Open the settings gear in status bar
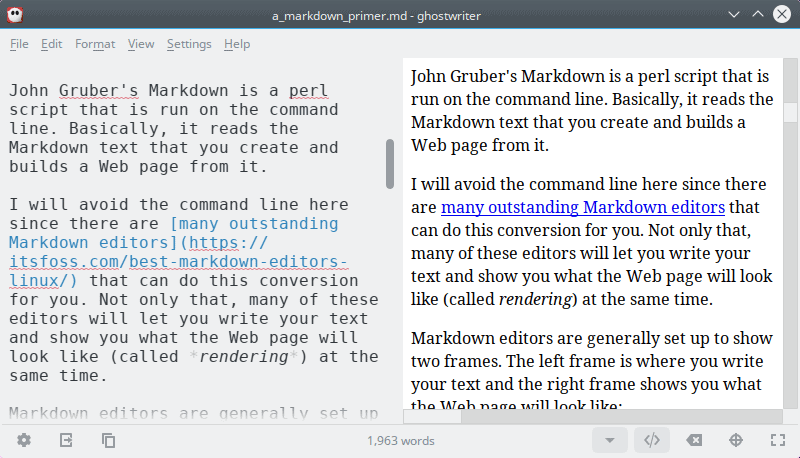Screen dimensions: 800x458 pos(24,440)
